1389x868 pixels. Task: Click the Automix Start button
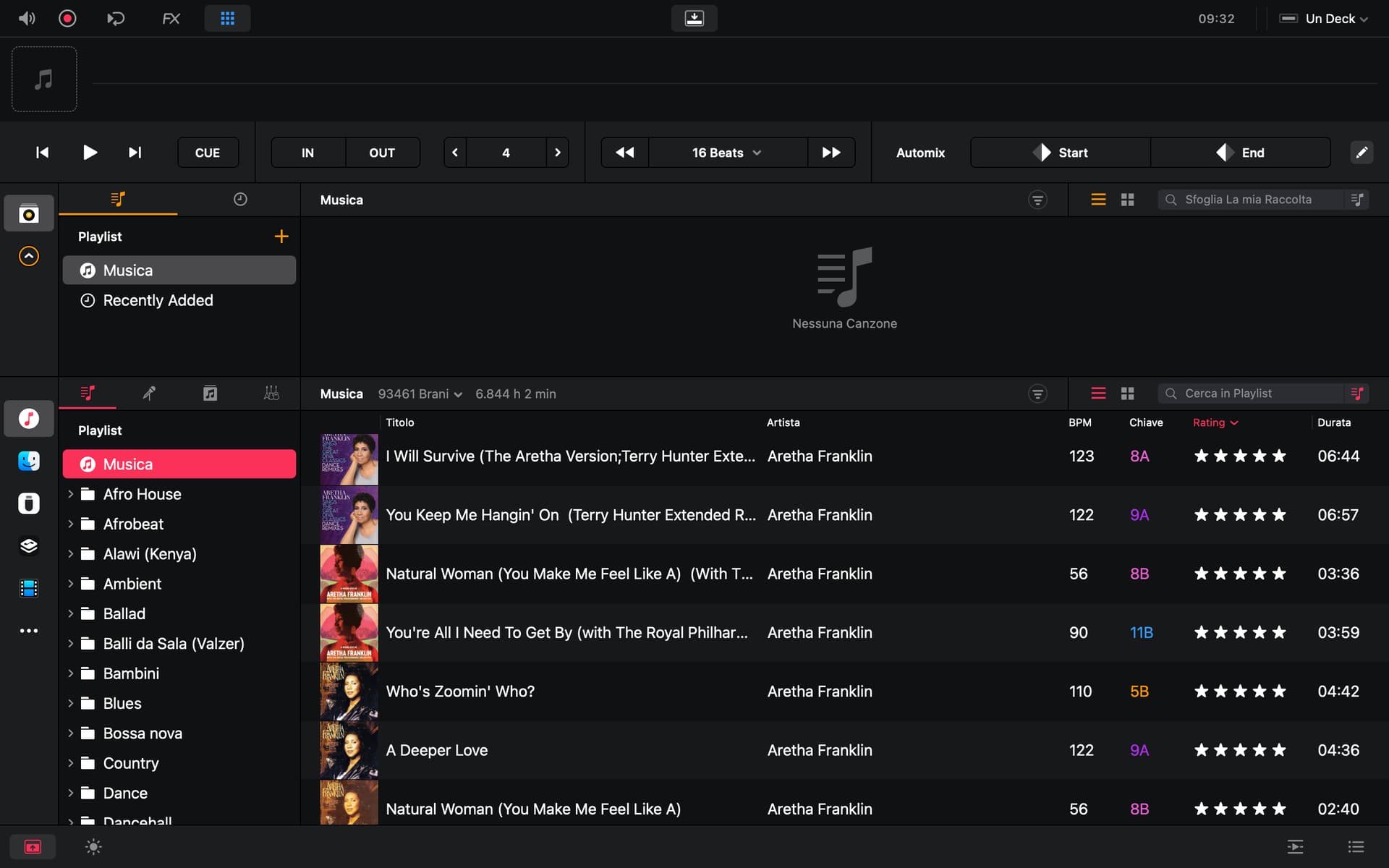click(x=1060, y=153)
